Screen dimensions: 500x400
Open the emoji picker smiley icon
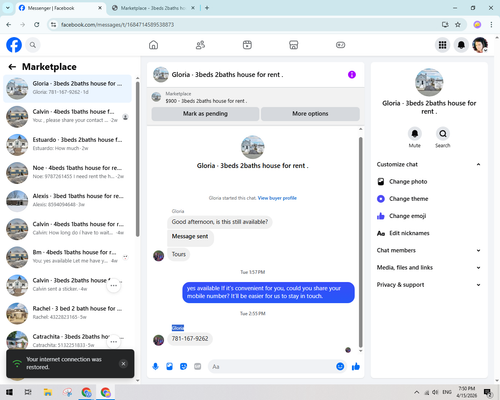340,367
